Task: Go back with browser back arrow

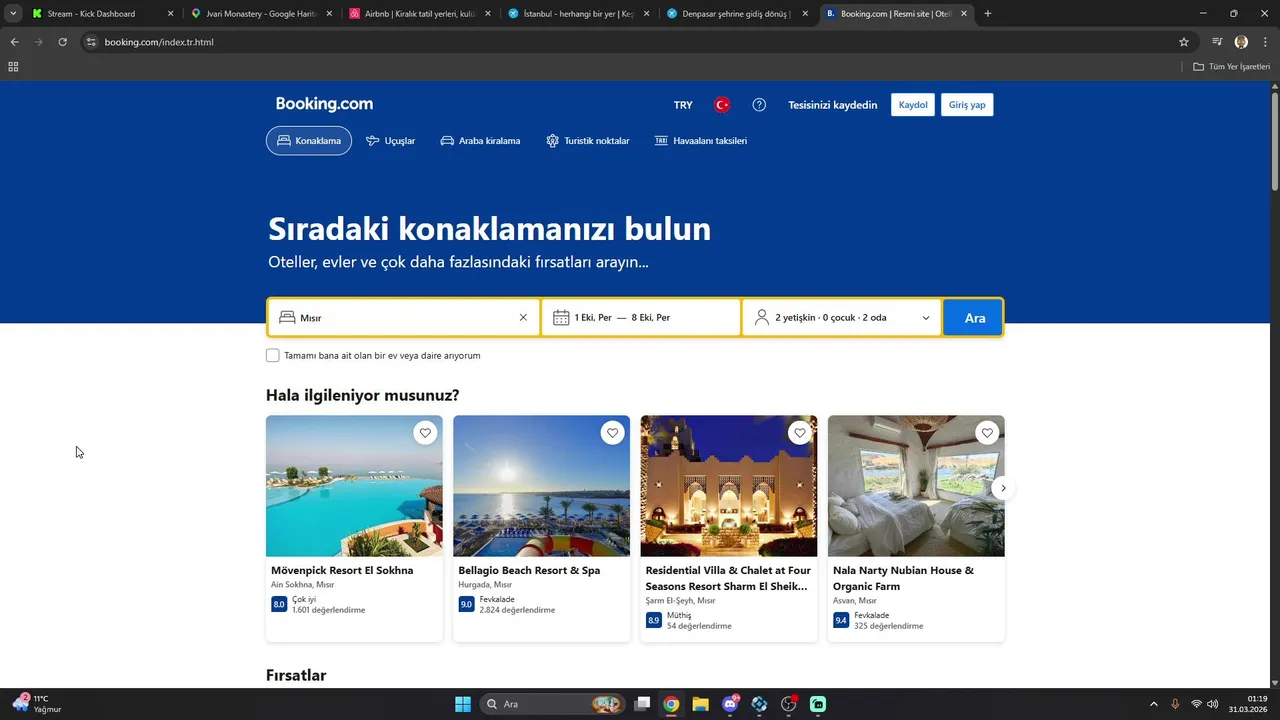Action: pos(14,42)
